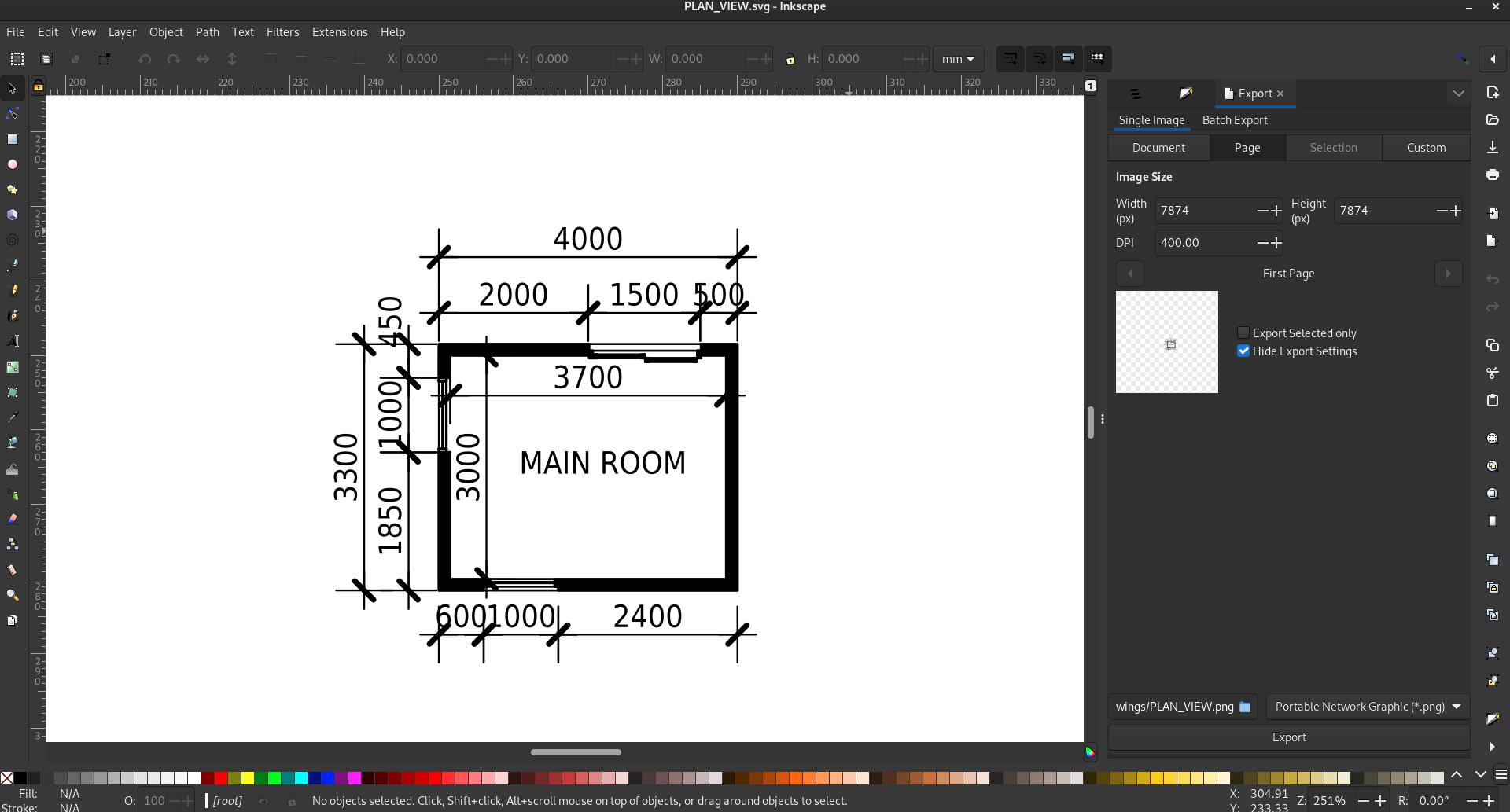Click the Save document icon in commands bar
Viewport: 1510px width, 812px height.
pyautogui.click(x=1492, y=147)
